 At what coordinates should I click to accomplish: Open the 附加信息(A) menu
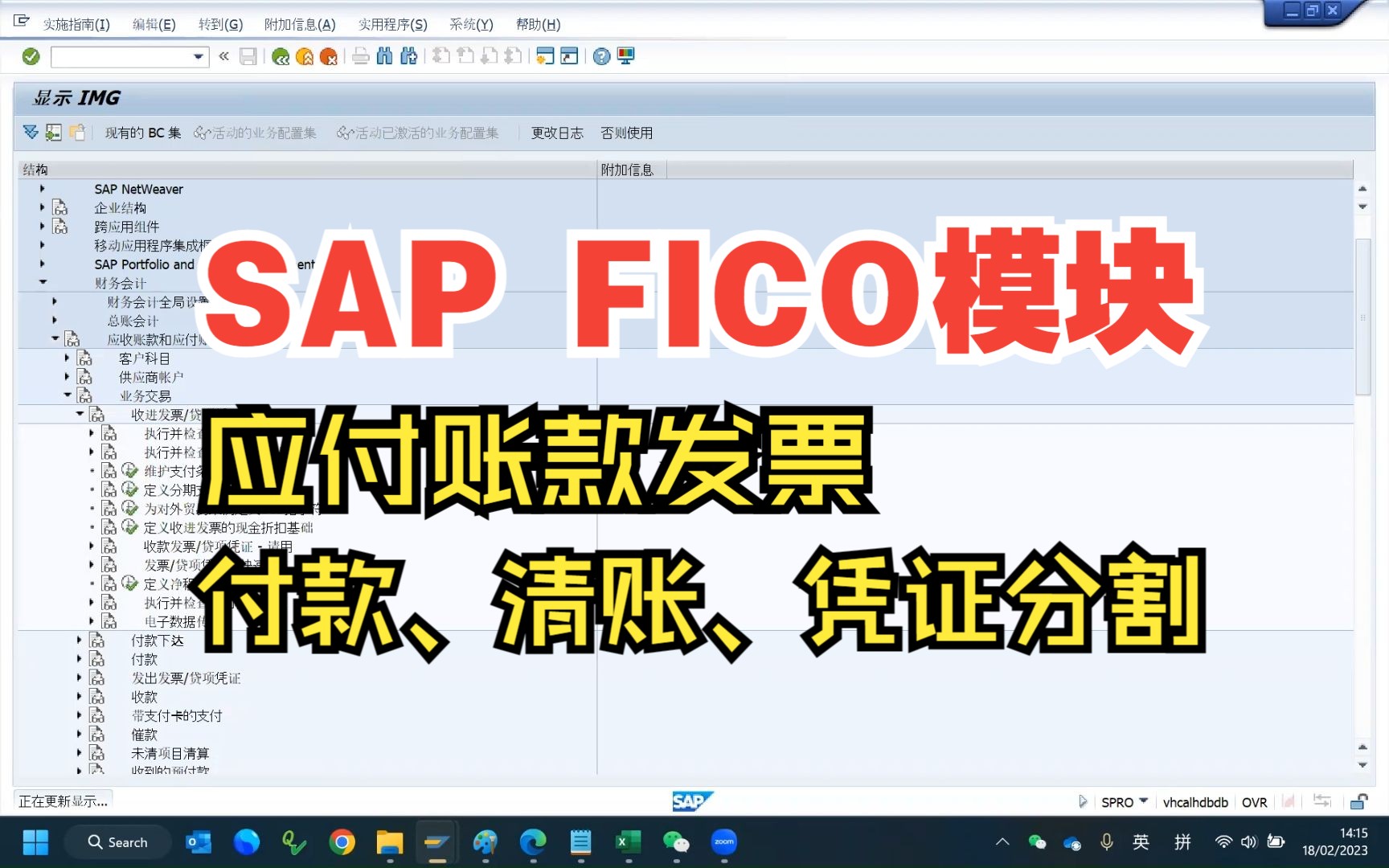300,24
